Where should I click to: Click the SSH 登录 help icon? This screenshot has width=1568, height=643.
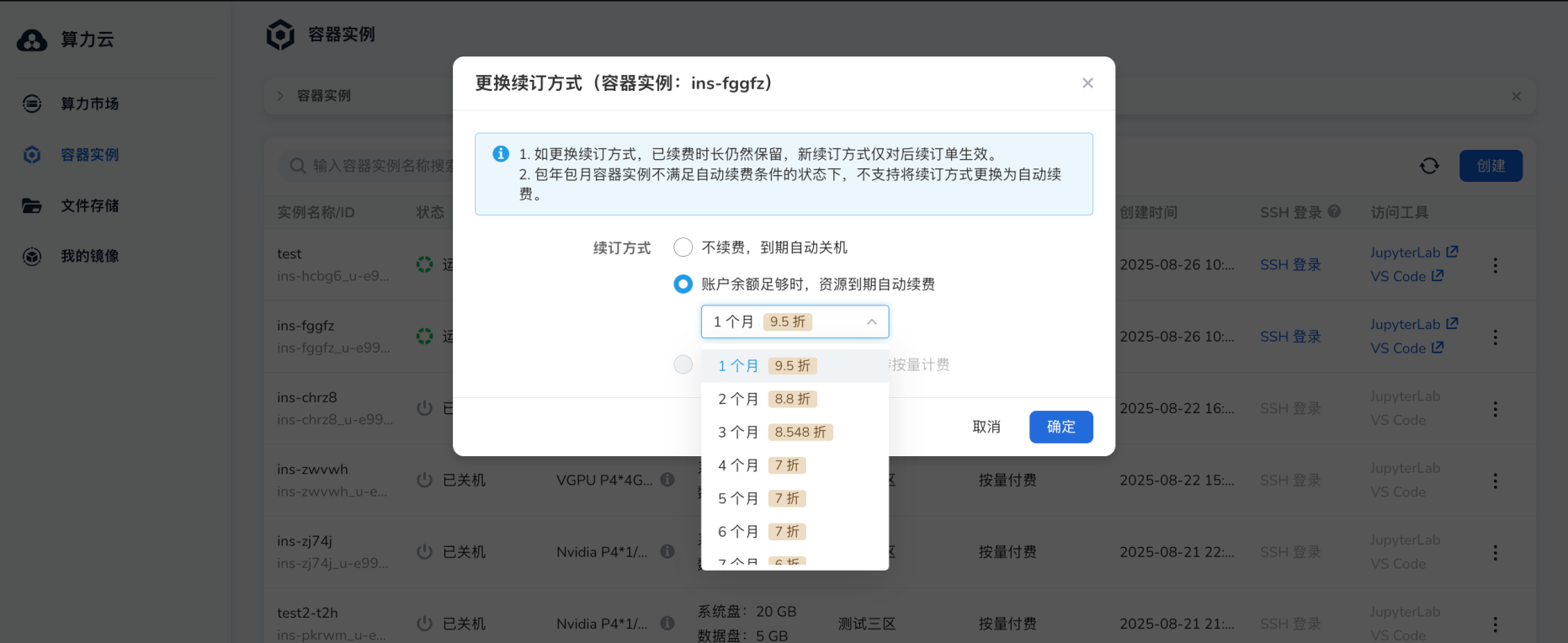tap(1334, 211)
